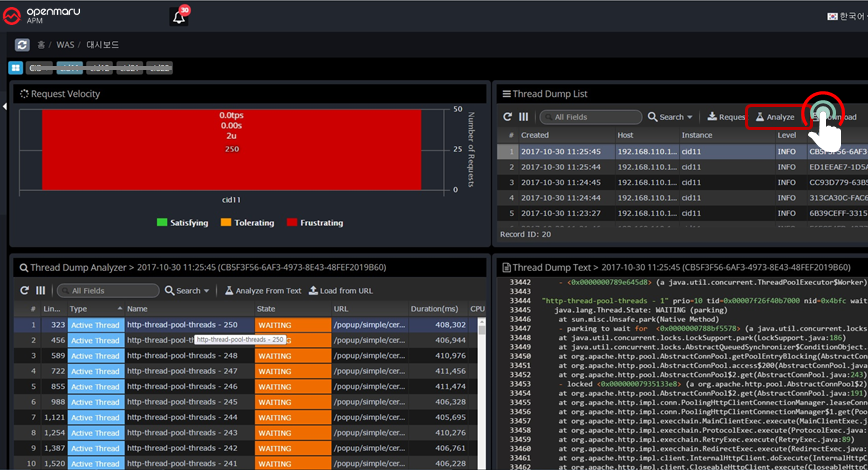
Task: Collapse the left side panel arrow
Action: pos(4,106)
